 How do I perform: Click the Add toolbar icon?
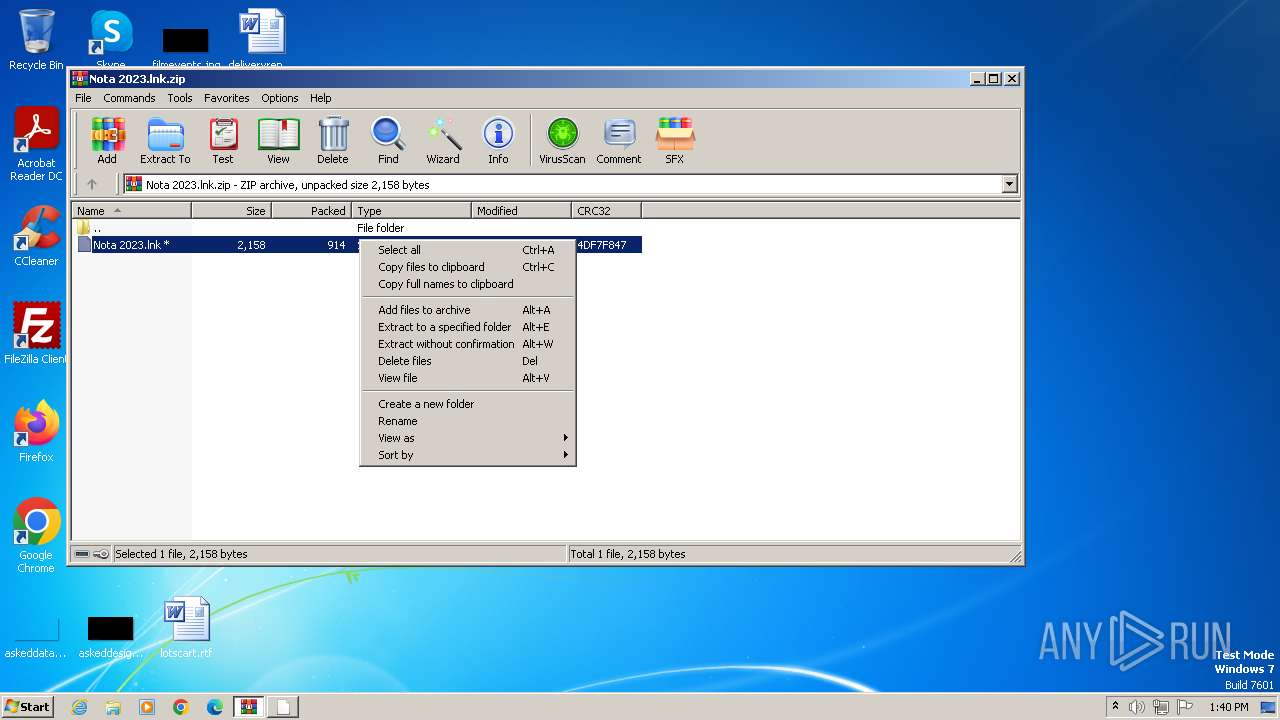(x=107, y=140)
